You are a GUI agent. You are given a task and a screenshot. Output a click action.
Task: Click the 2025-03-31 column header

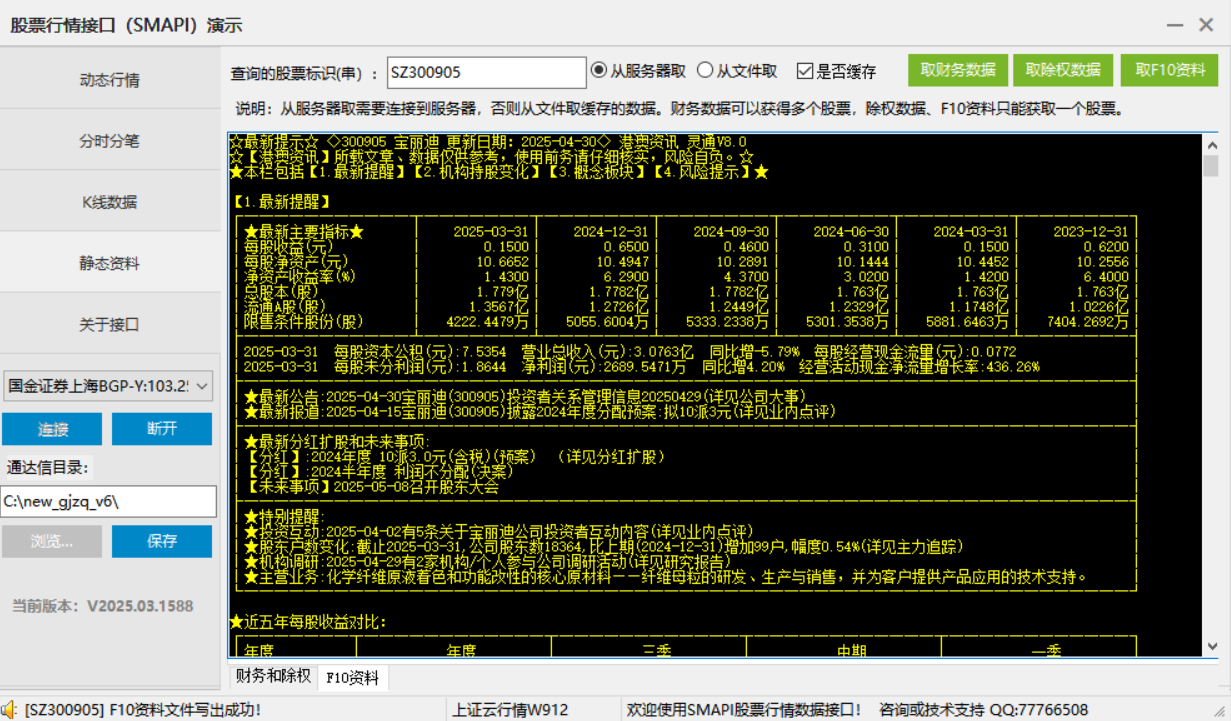[491, 231]
